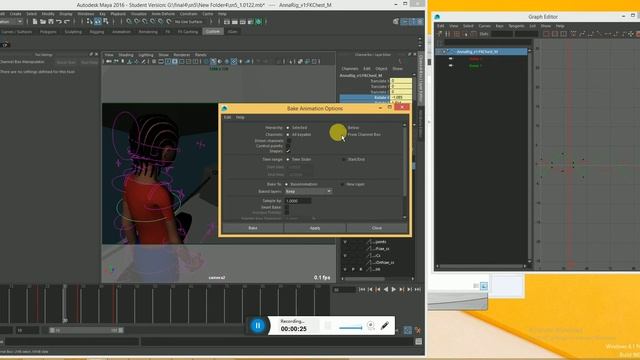
Task: Go to start of playback range
Action: pyautogui.click(x=362, y=289)
